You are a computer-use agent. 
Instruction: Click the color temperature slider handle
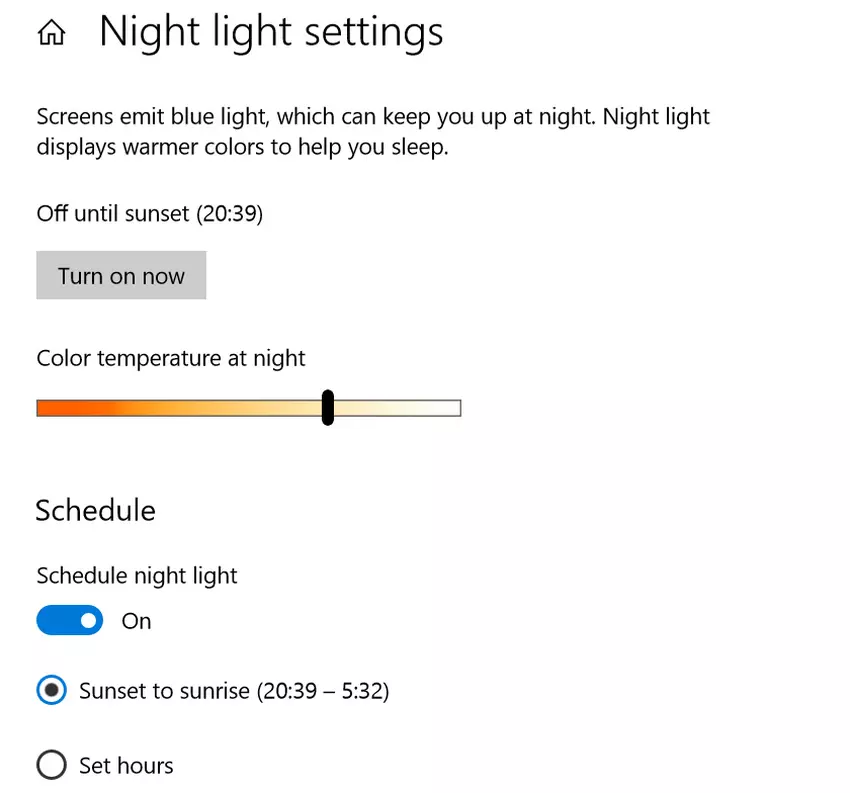327,408
